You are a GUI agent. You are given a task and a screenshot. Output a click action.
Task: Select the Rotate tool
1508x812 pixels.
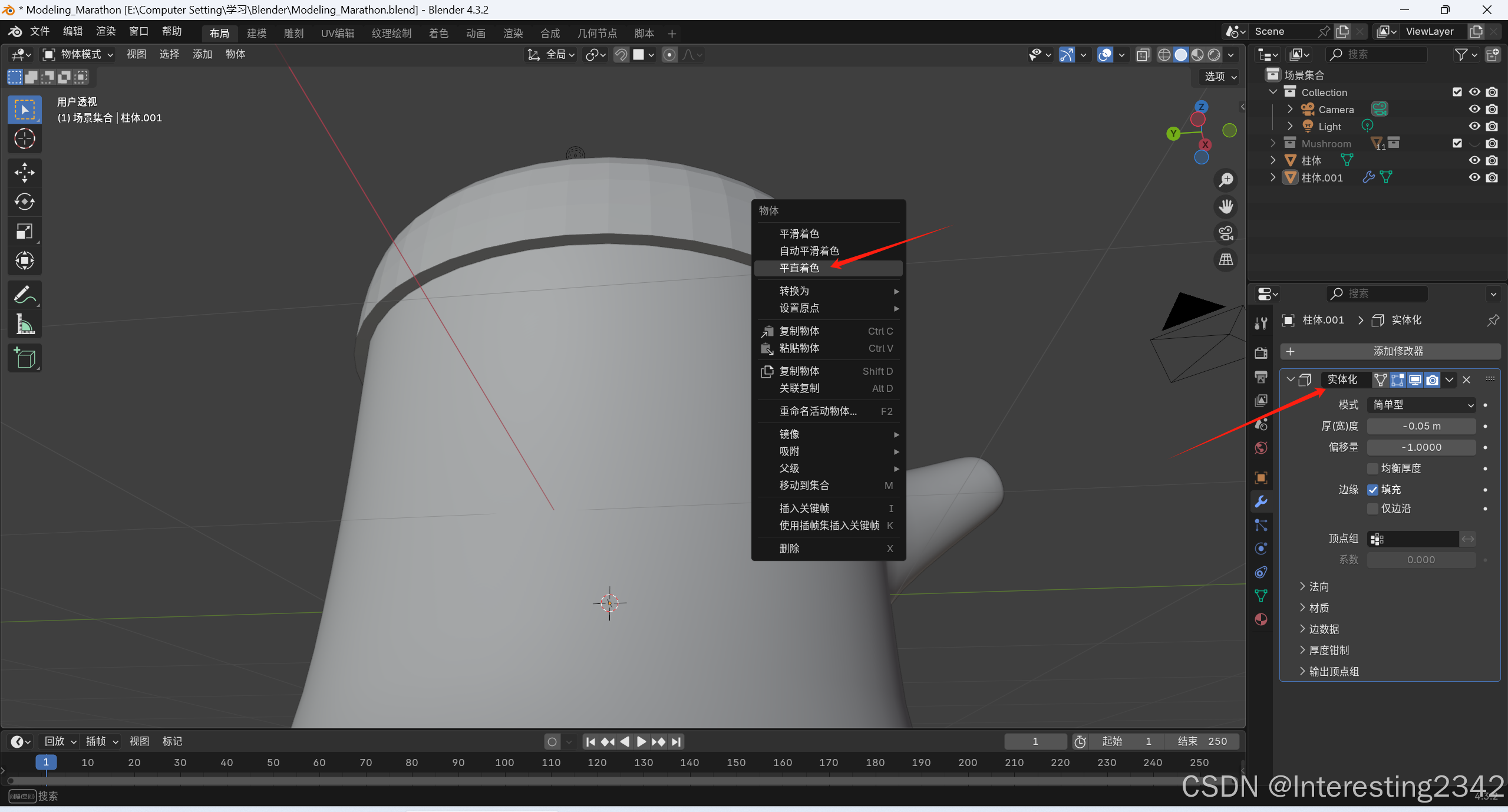tap(24, 202)
